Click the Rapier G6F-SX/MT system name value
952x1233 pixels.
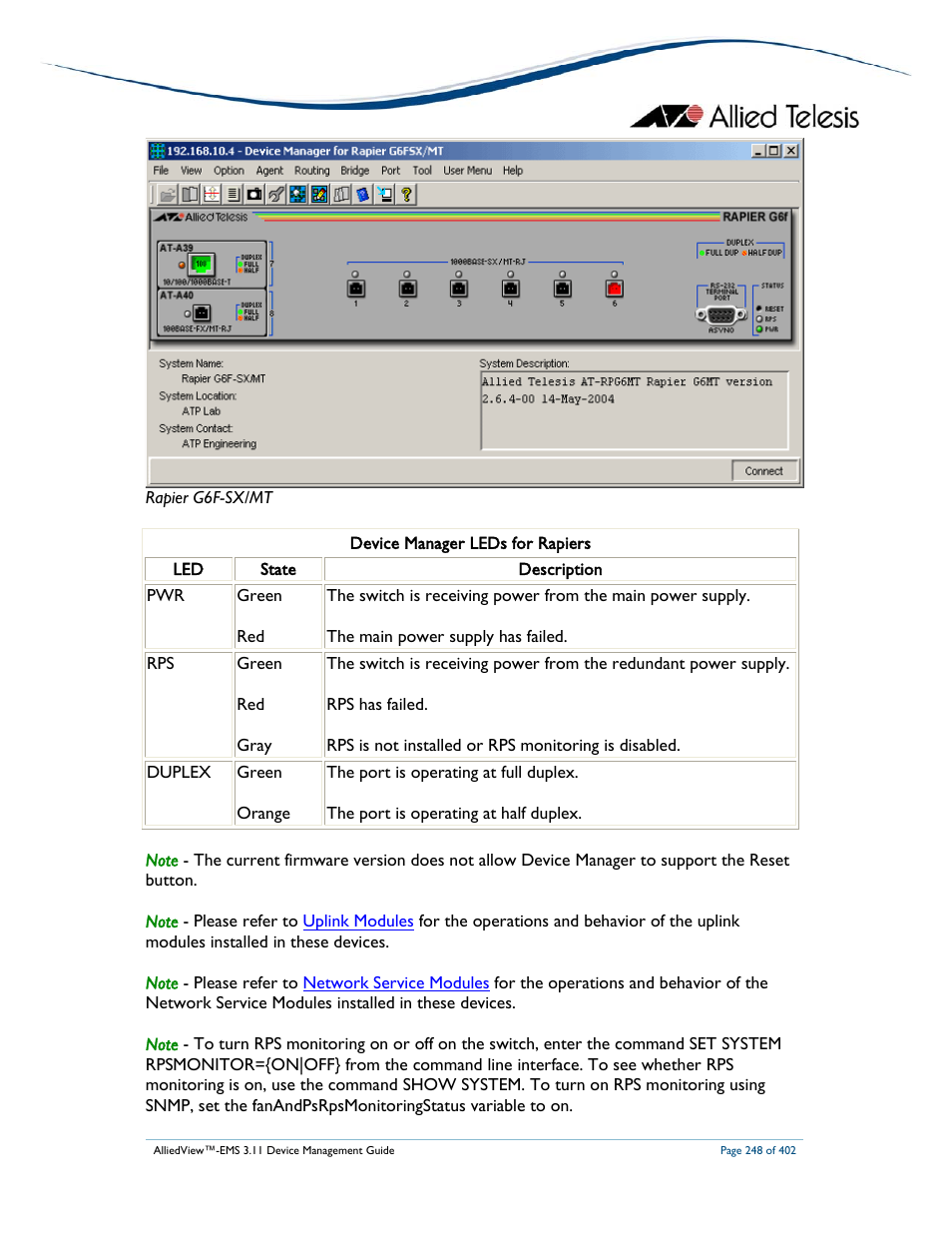click(x=224, y=379)
